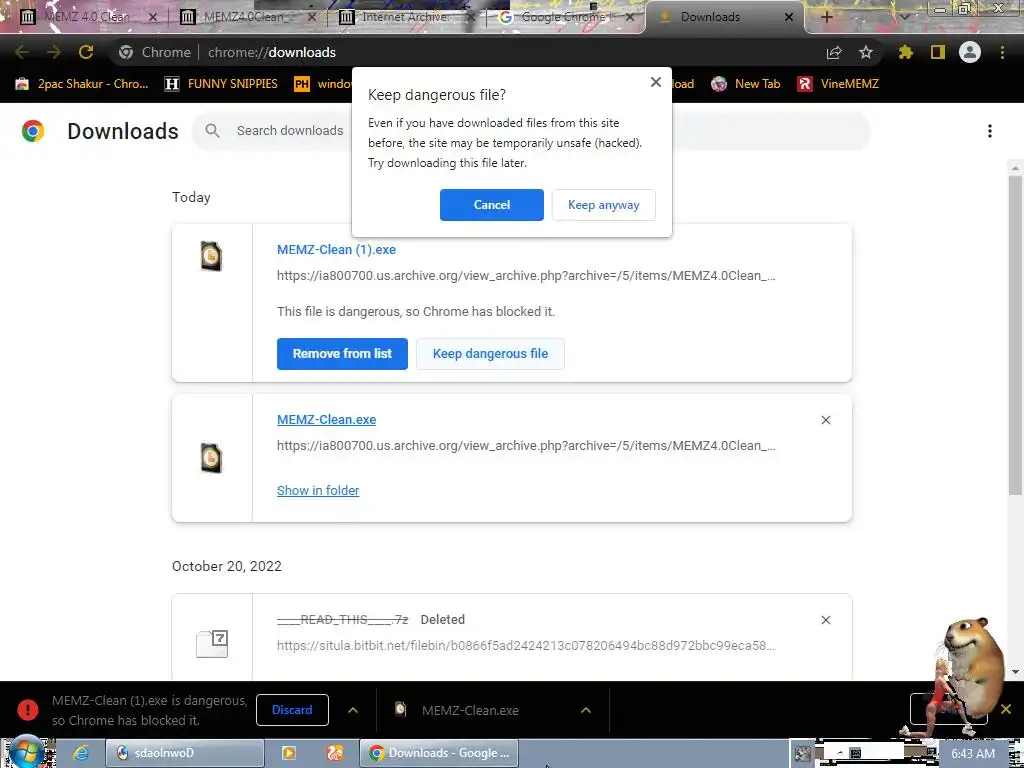Switch to the Internet Archive tab
Viewport: 1024px width, 768px height.
point(405,17)
